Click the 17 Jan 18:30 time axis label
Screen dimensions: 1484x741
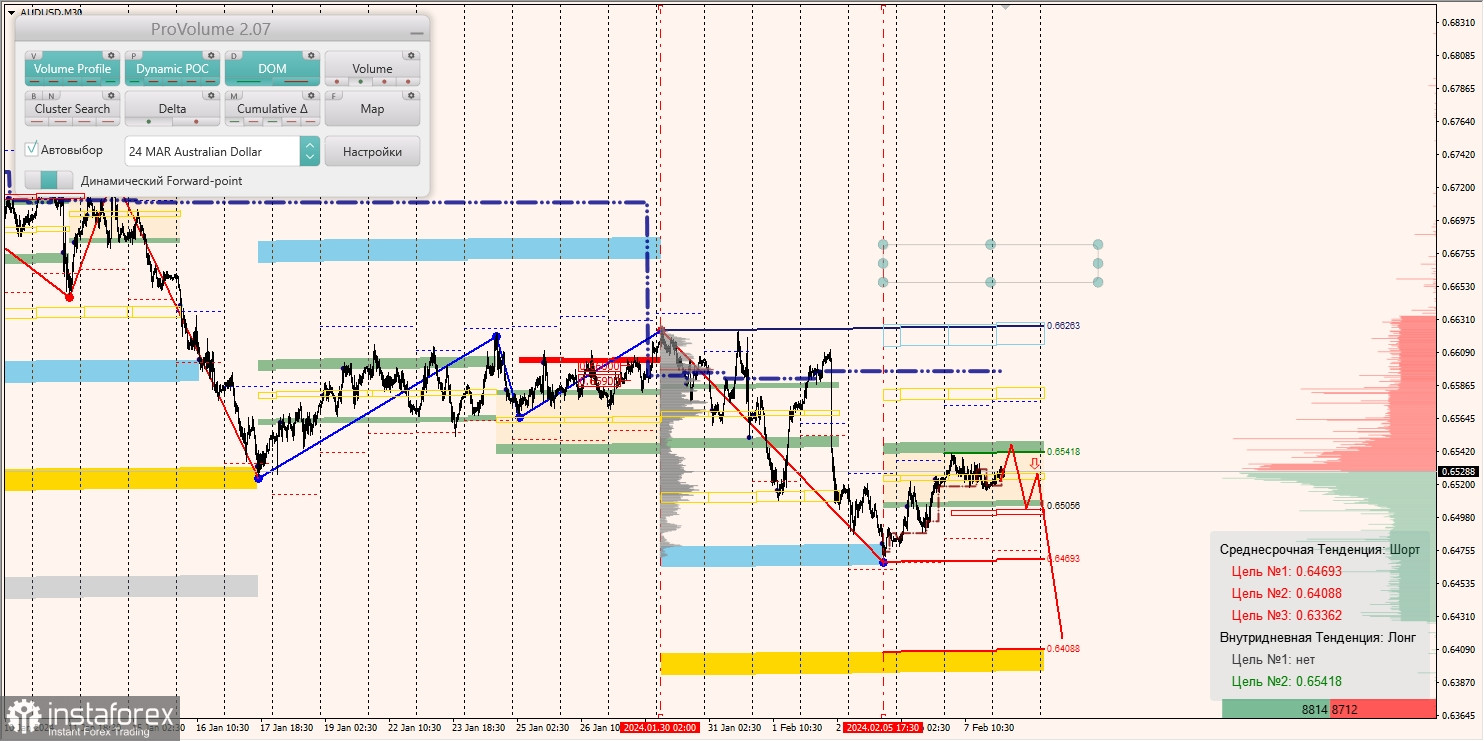click(x=286, y=728)
